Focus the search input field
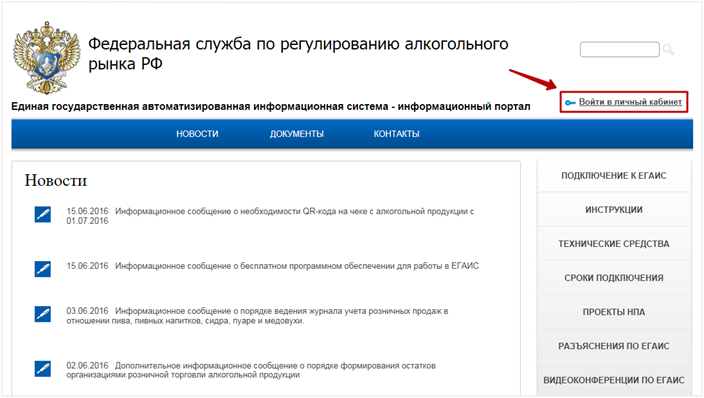 (x=620, y=49)
